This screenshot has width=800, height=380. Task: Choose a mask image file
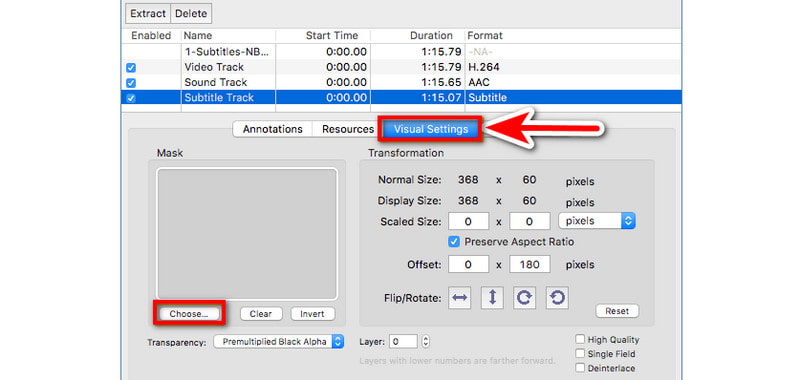[189, 314]
